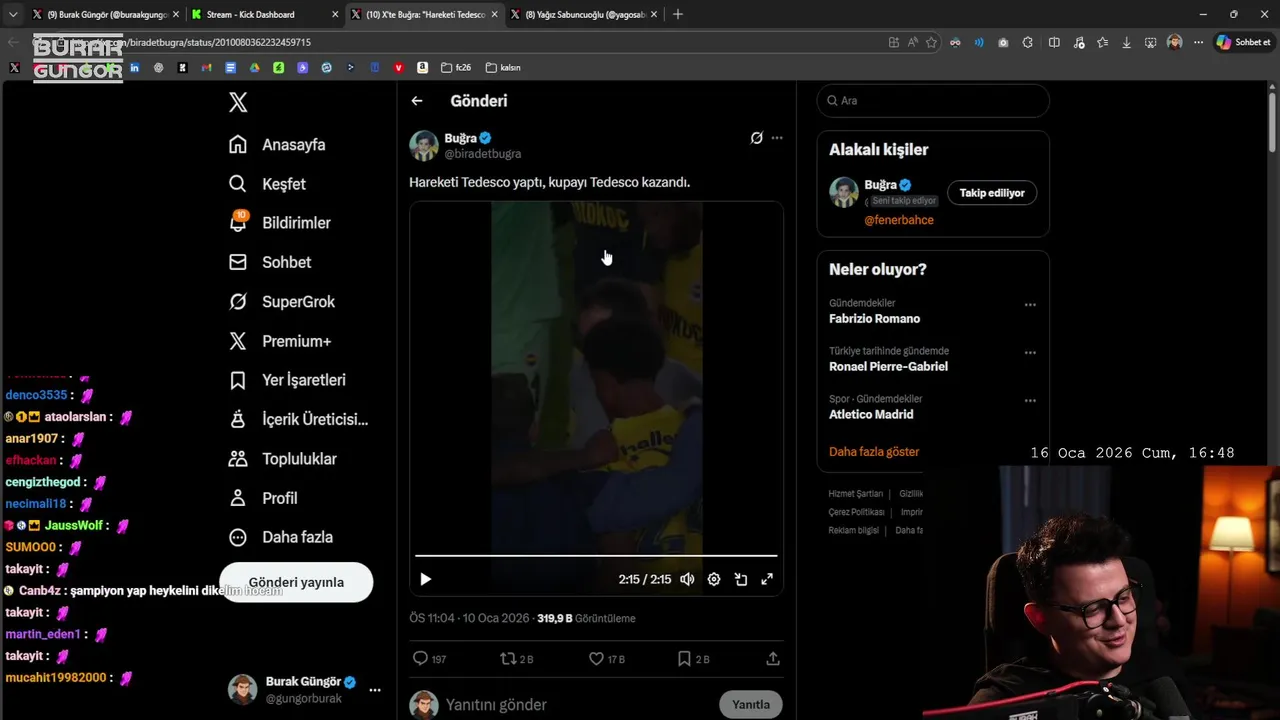Share the post
This screenshot has width=1280, height=720.
(773, 659)
